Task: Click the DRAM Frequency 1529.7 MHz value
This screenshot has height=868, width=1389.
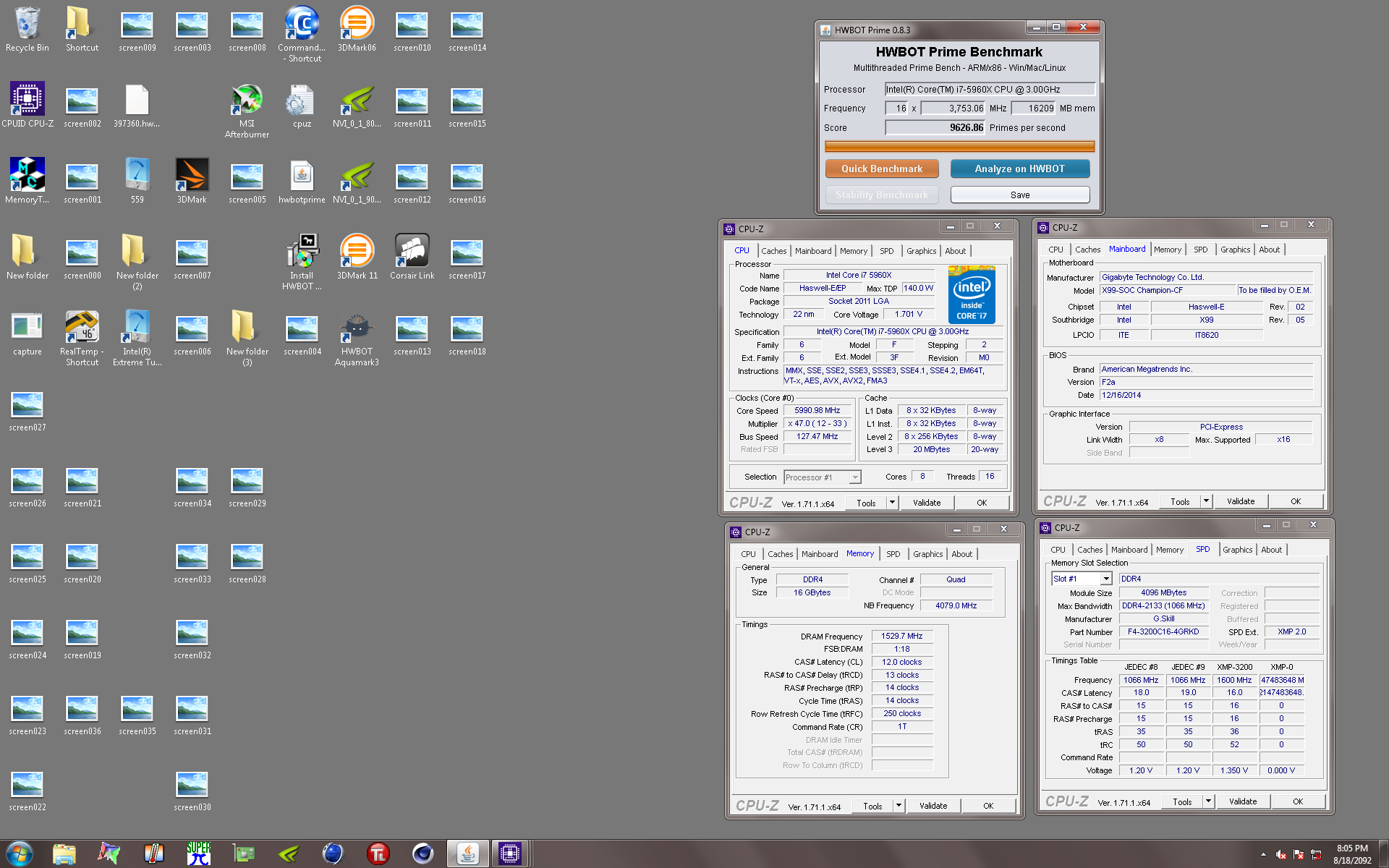Action: tap(902, 636)
